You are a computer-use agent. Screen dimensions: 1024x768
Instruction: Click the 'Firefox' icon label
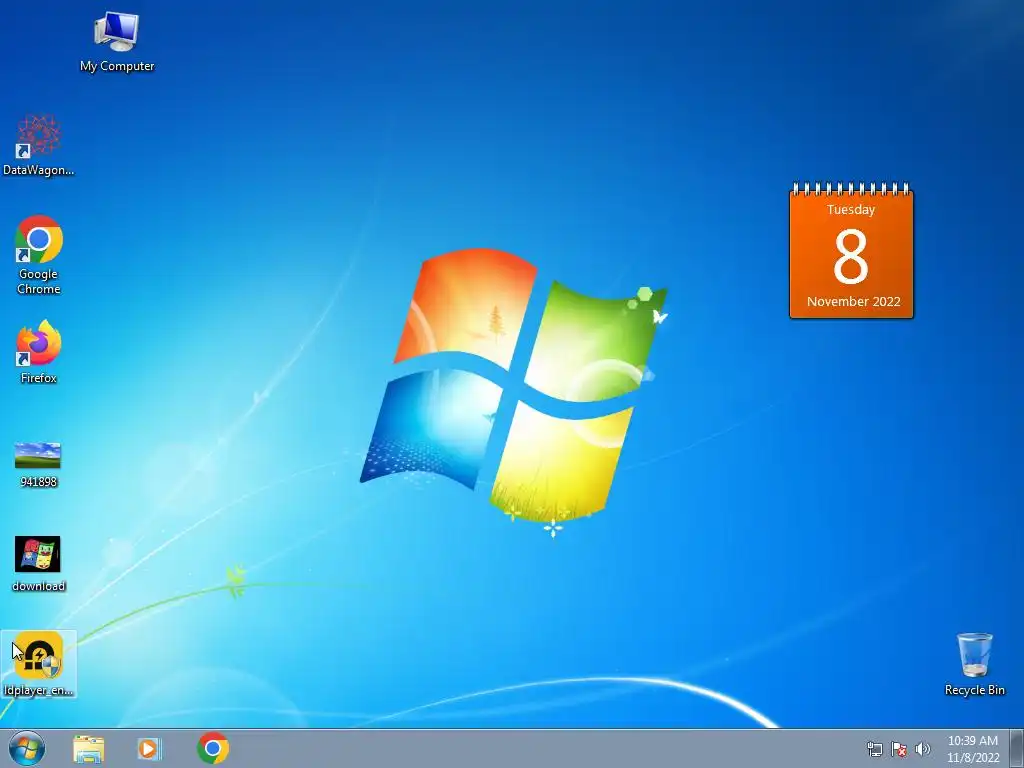[x=39, y=377]
